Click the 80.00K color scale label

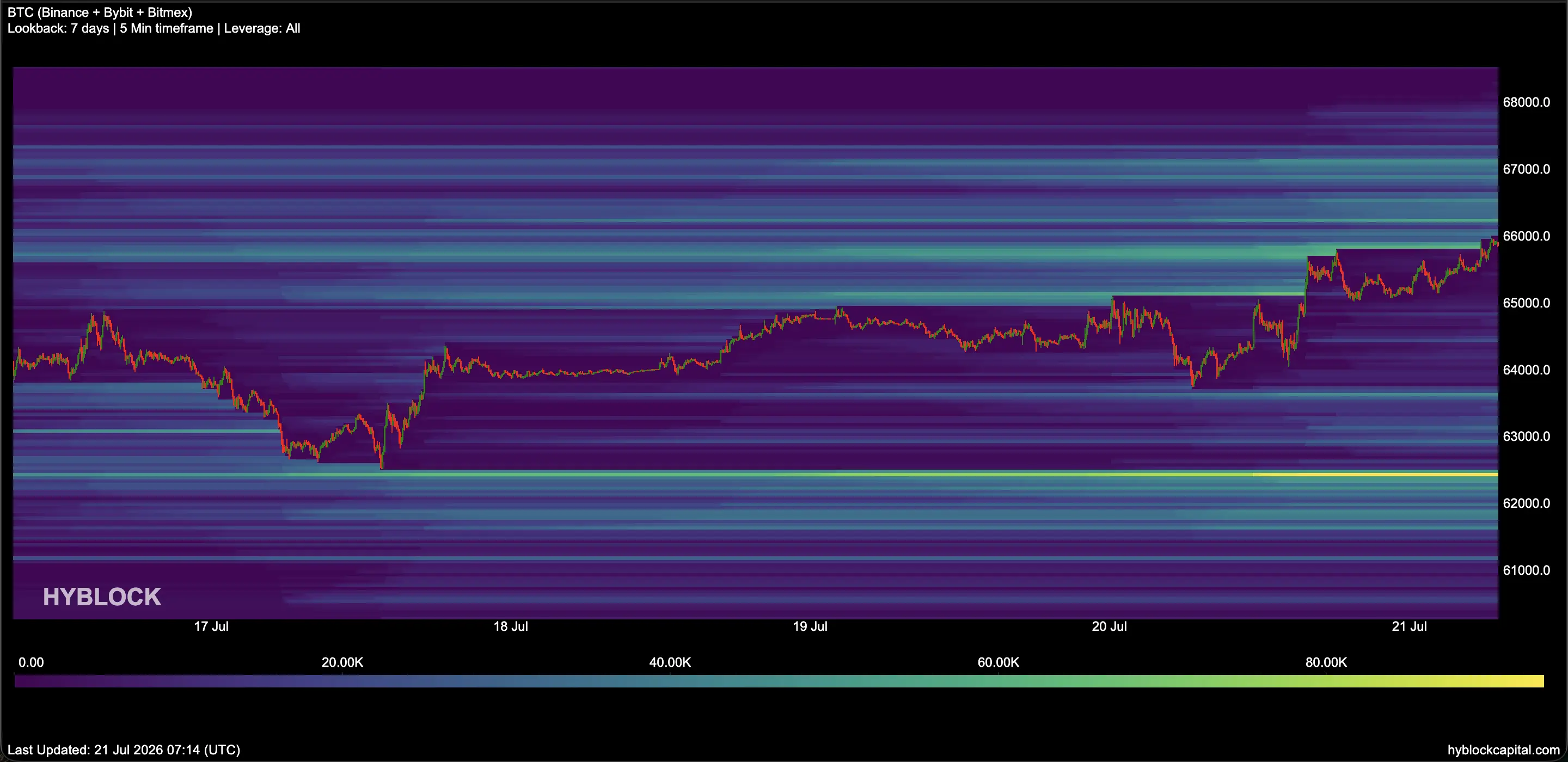click(x=1326, y=662)
